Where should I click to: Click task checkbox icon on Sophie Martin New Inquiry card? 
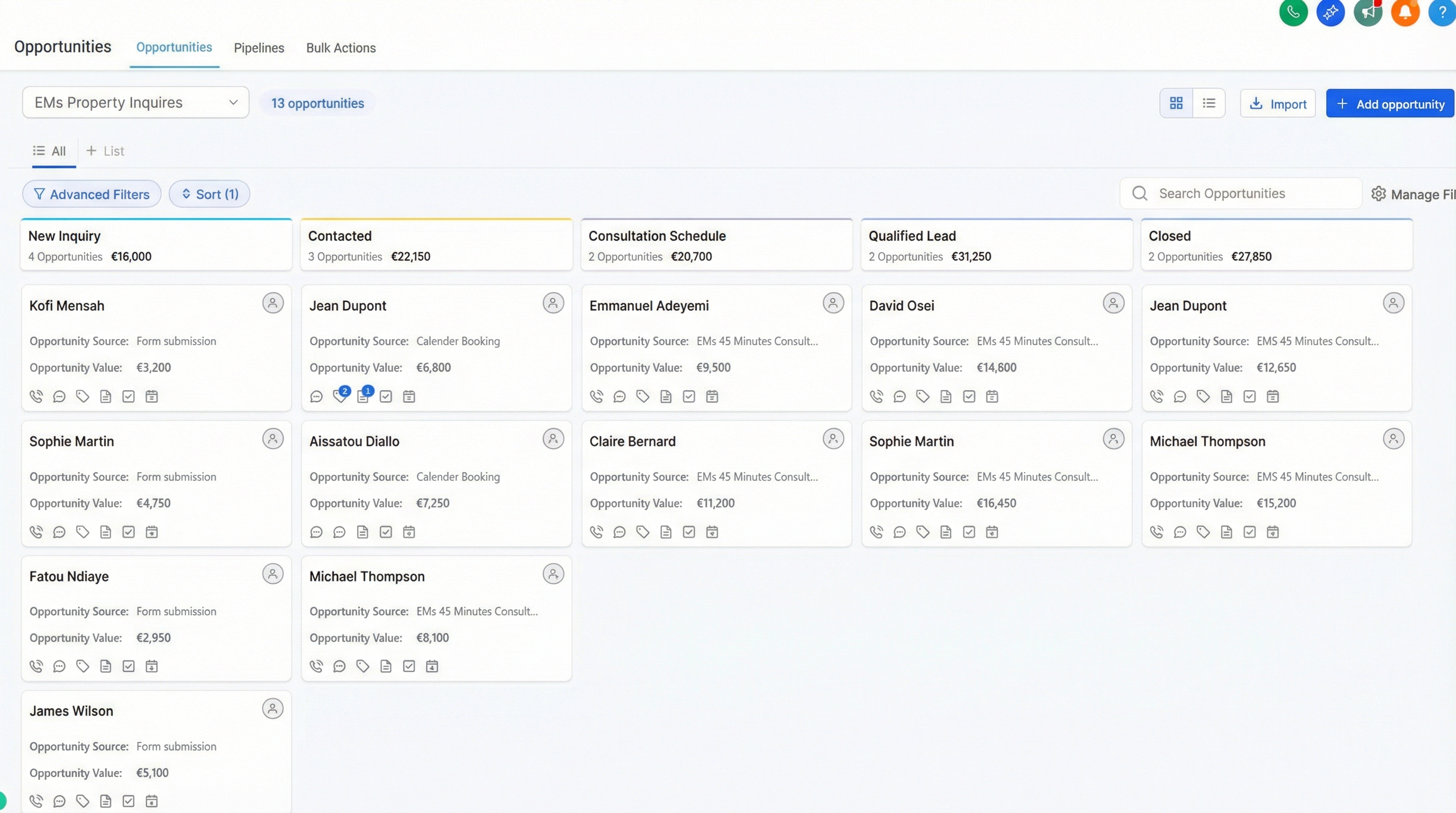click(129, 532)
